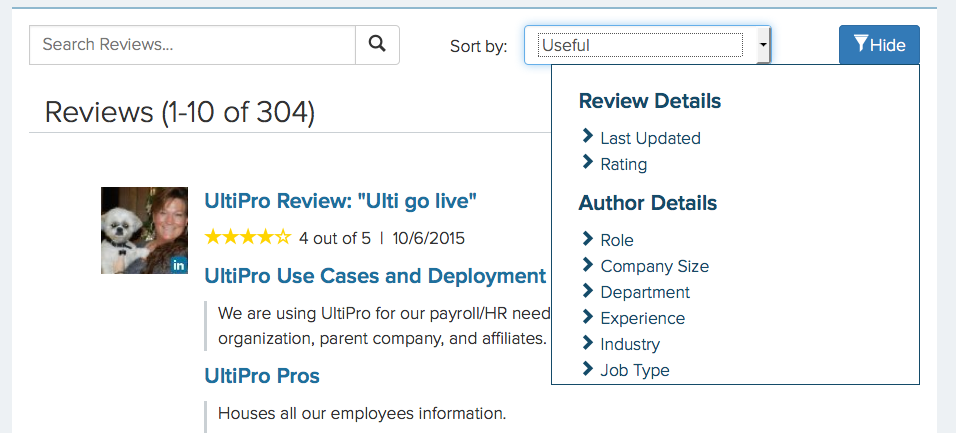Click the chevron icon beside Company Size
The width and height of the screenshot is (956, 433).
(x=588, y=265)
